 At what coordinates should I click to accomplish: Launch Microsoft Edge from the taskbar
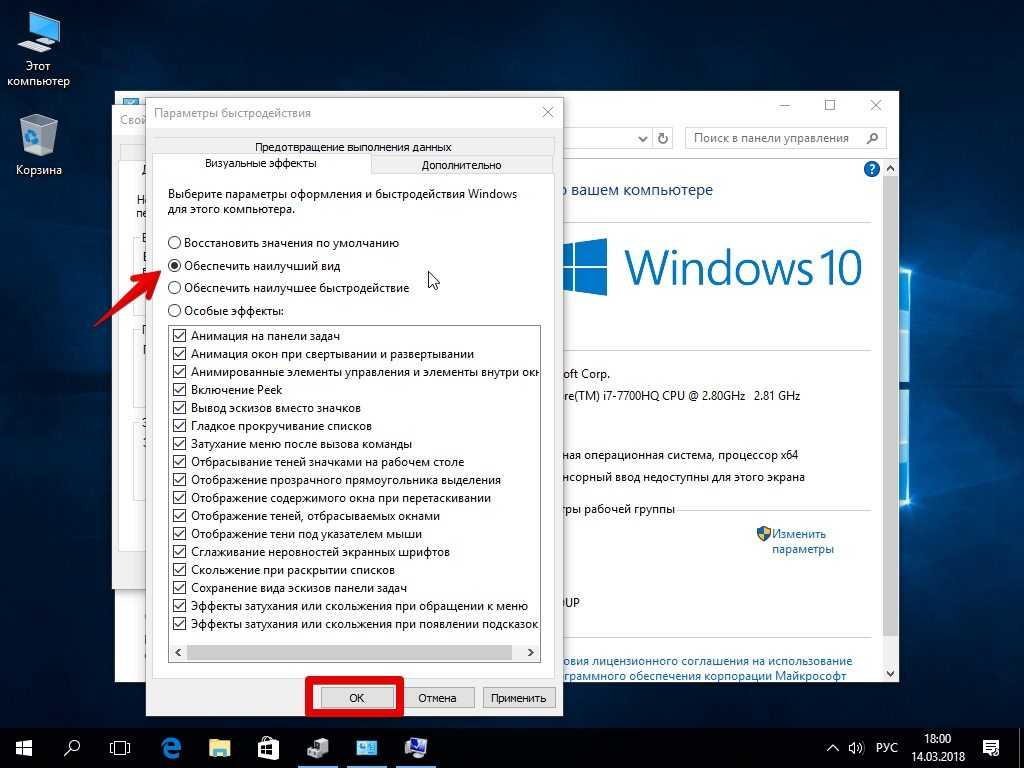171,748
